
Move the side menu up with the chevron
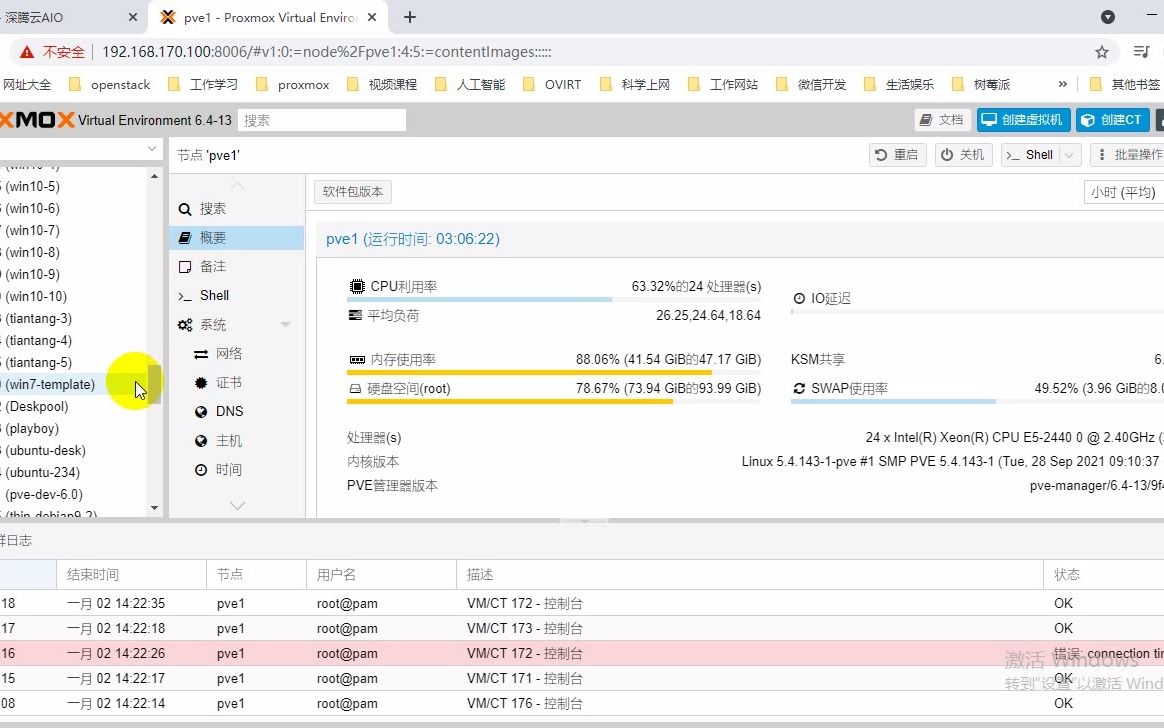point(237,185)
